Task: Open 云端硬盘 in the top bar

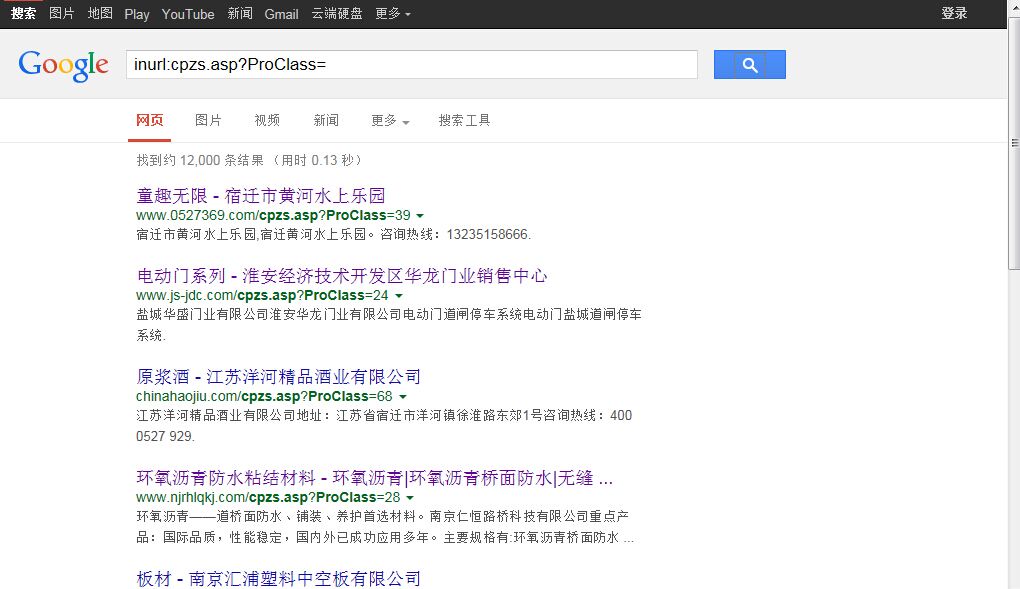Action: (337, 14)
